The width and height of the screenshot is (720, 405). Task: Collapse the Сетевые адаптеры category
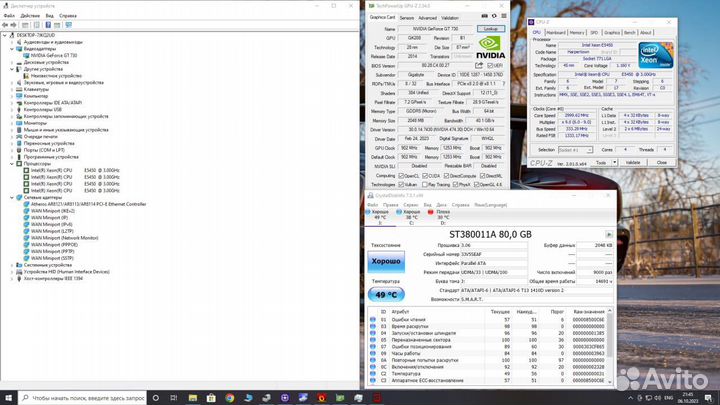click(x=12, y=197)
